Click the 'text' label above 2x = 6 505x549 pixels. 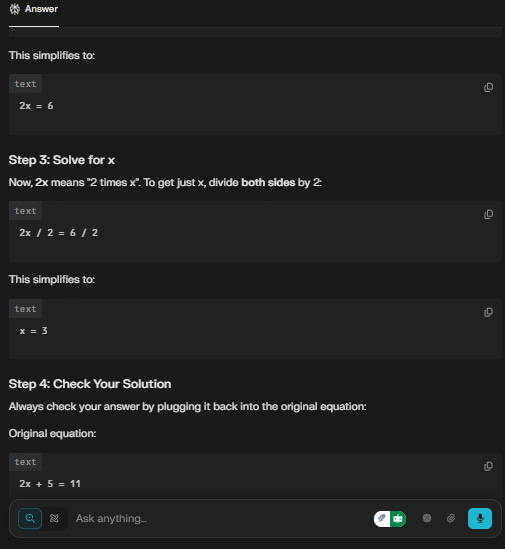point(25,84)
